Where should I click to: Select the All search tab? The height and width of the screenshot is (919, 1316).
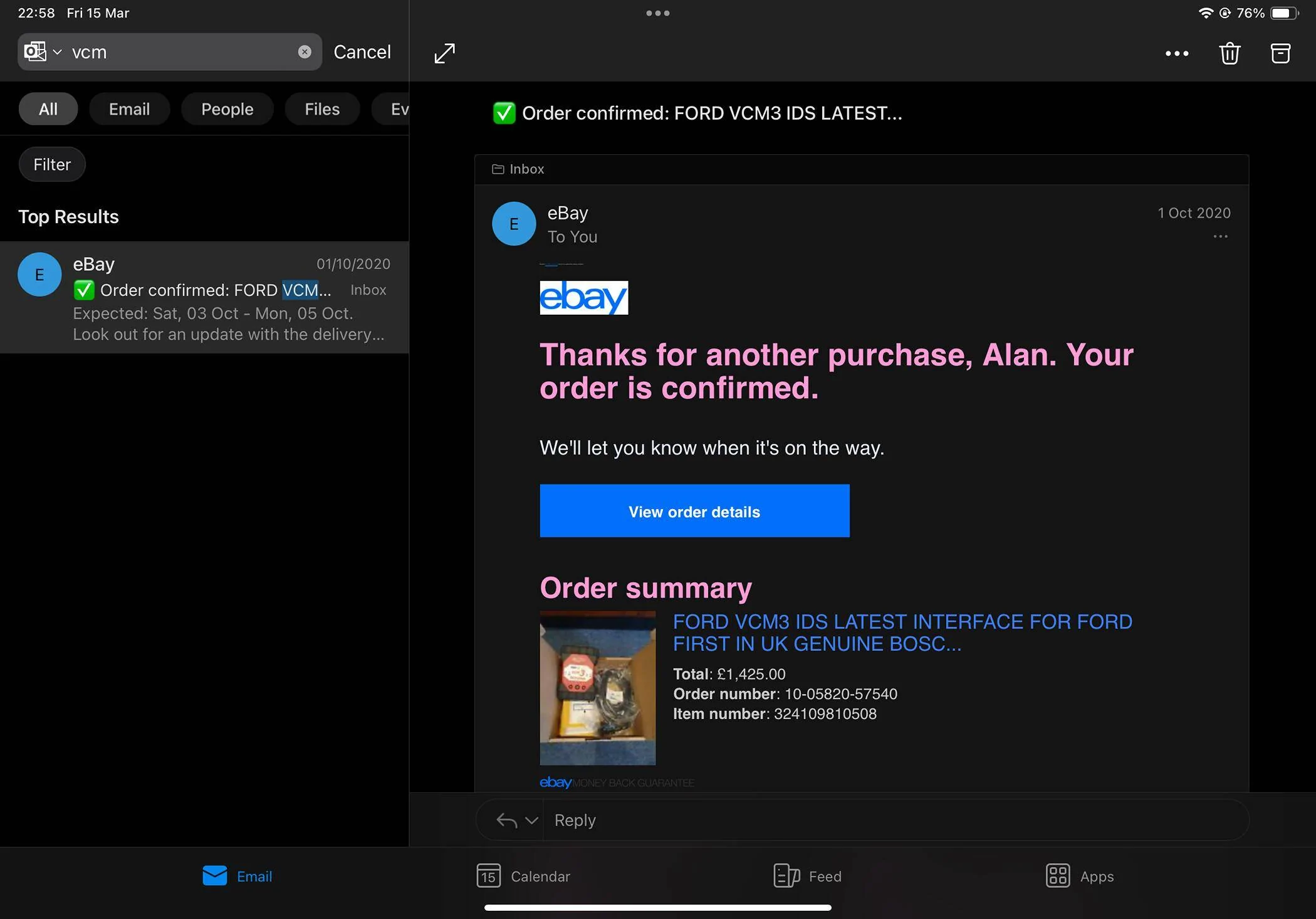[x=48, y=109]
